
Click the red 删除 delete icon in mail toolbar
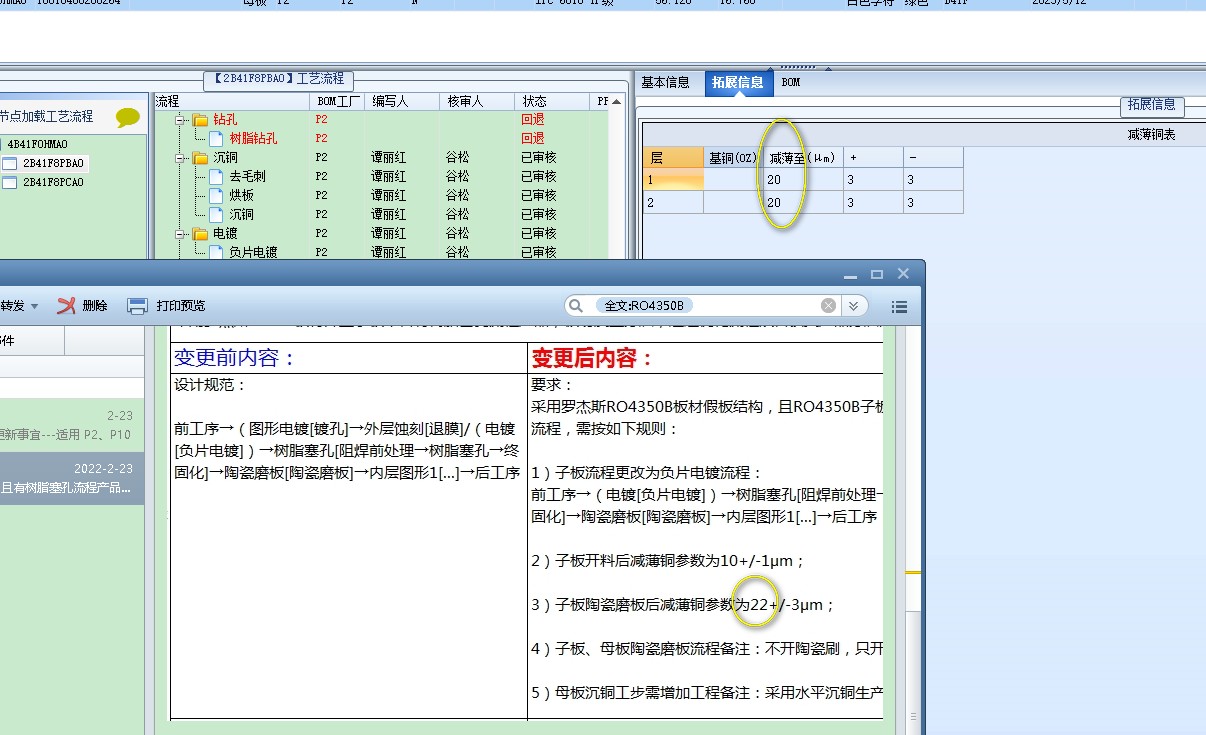click(66, 306)
